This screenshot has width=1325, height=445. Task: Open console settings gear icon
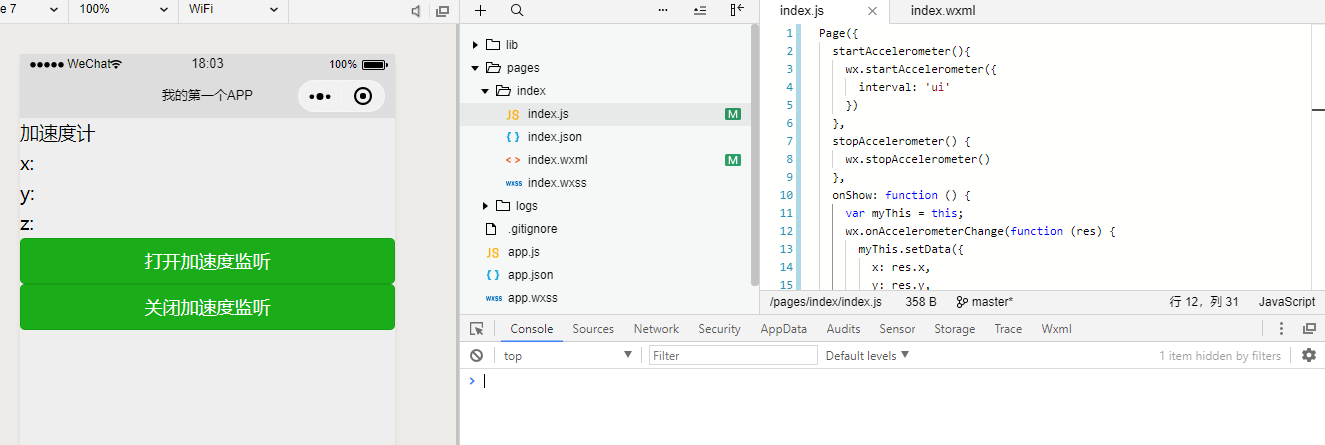[x=1308, y=355]
